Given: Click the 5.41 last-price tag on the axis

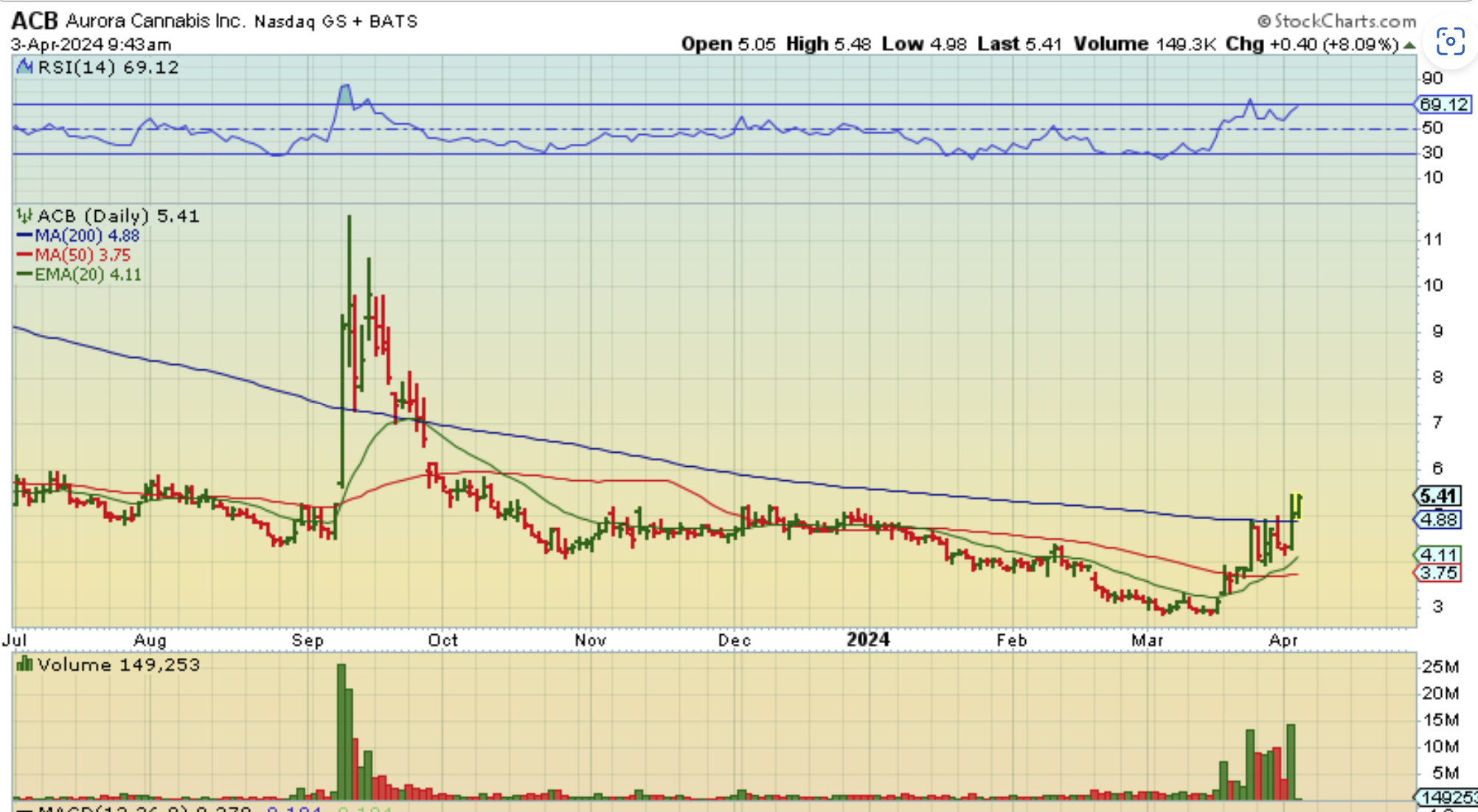Looking at the screenshot, I should (1437, 496).
